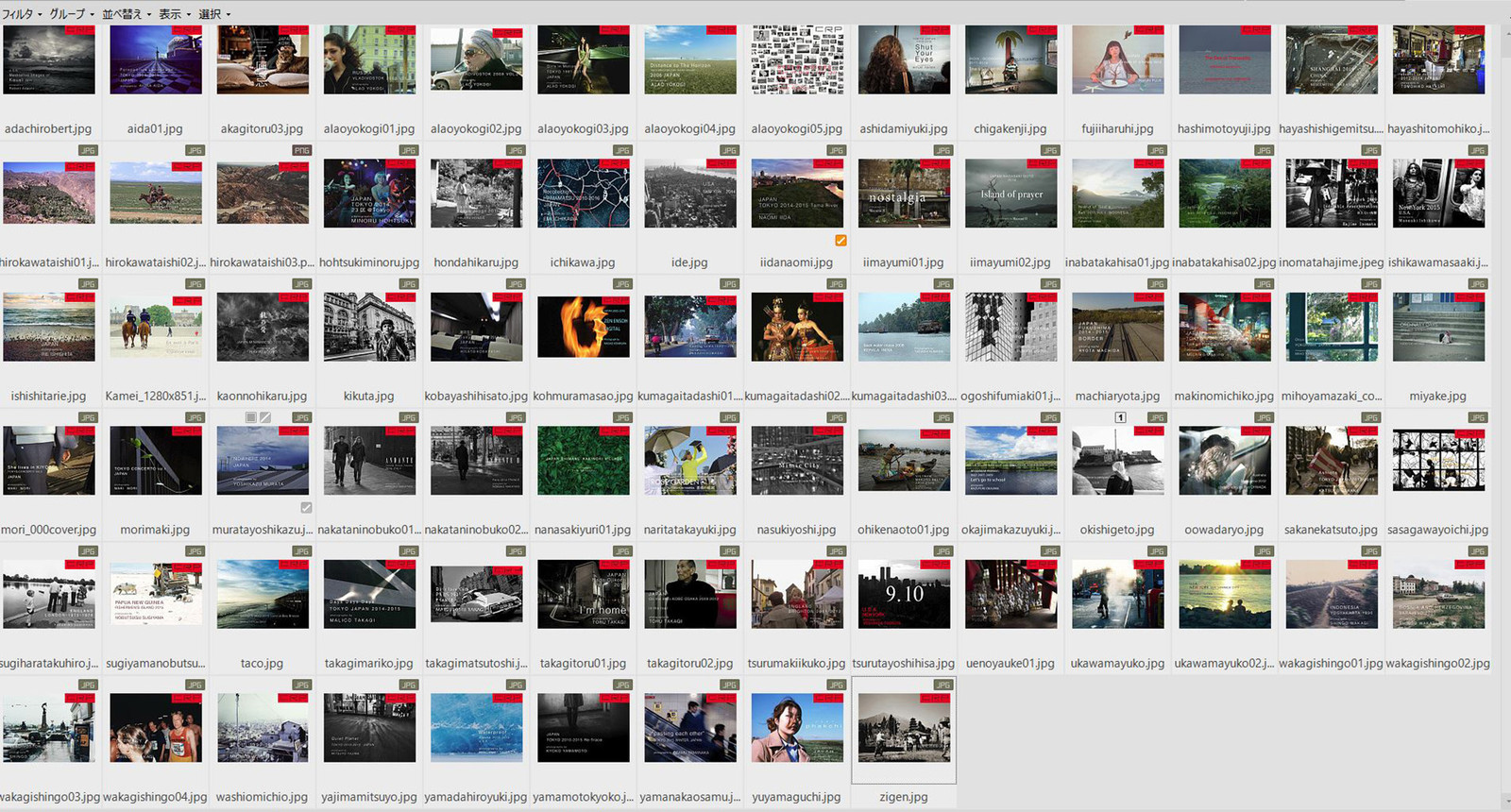Click the JPG badge on machiaryota.jpg
The image size is (1511, 812).
click(1157, 284)
